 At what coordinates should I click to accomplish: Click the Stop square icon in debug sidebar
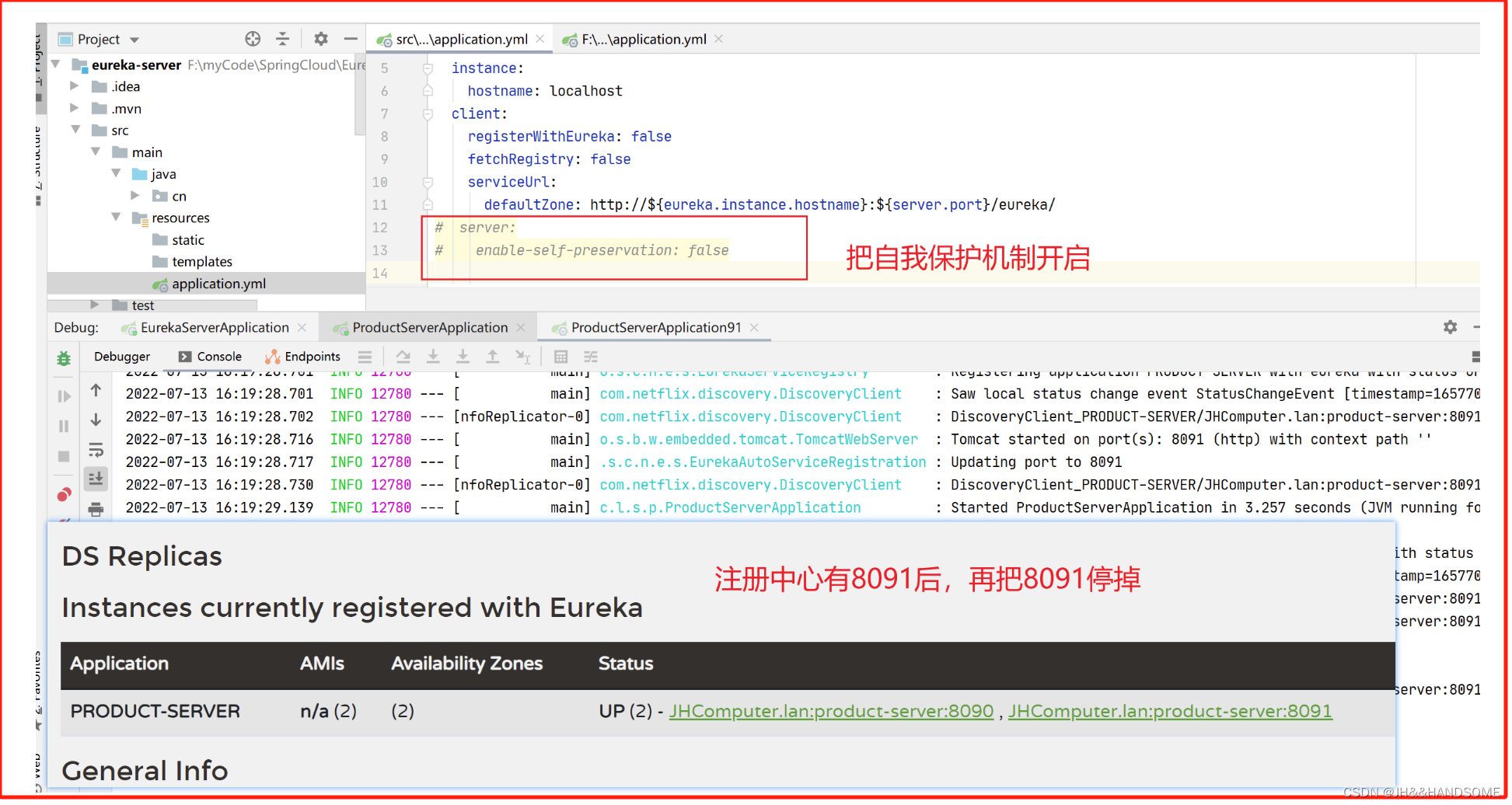click(64, 456)
